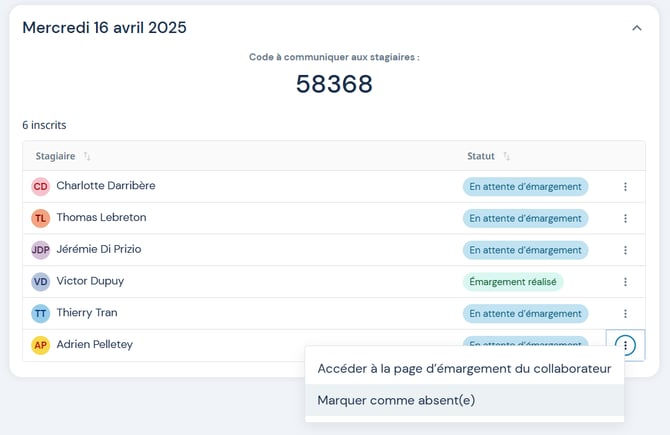The width and height of the screenshot is (670, 435).
Task: Click the TL avatar for Thomas Lebreton
Action: (x=40, y=218)
